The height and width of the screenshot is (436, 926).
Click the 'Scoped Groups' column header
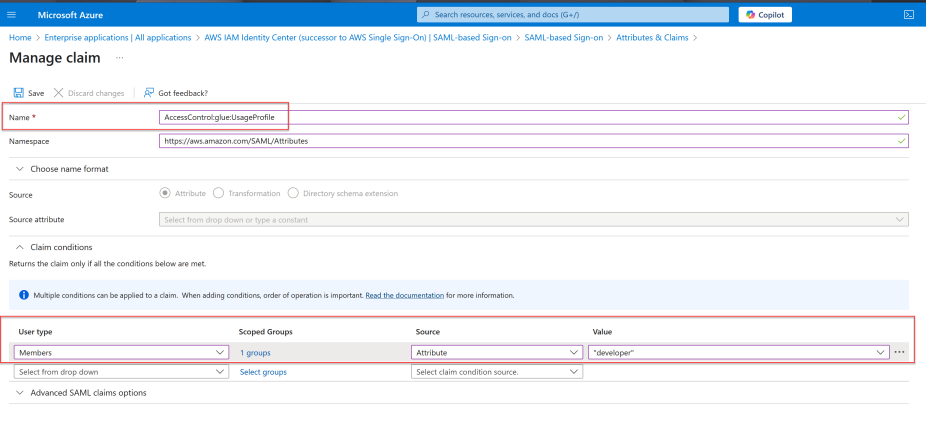tap(266, 332)
